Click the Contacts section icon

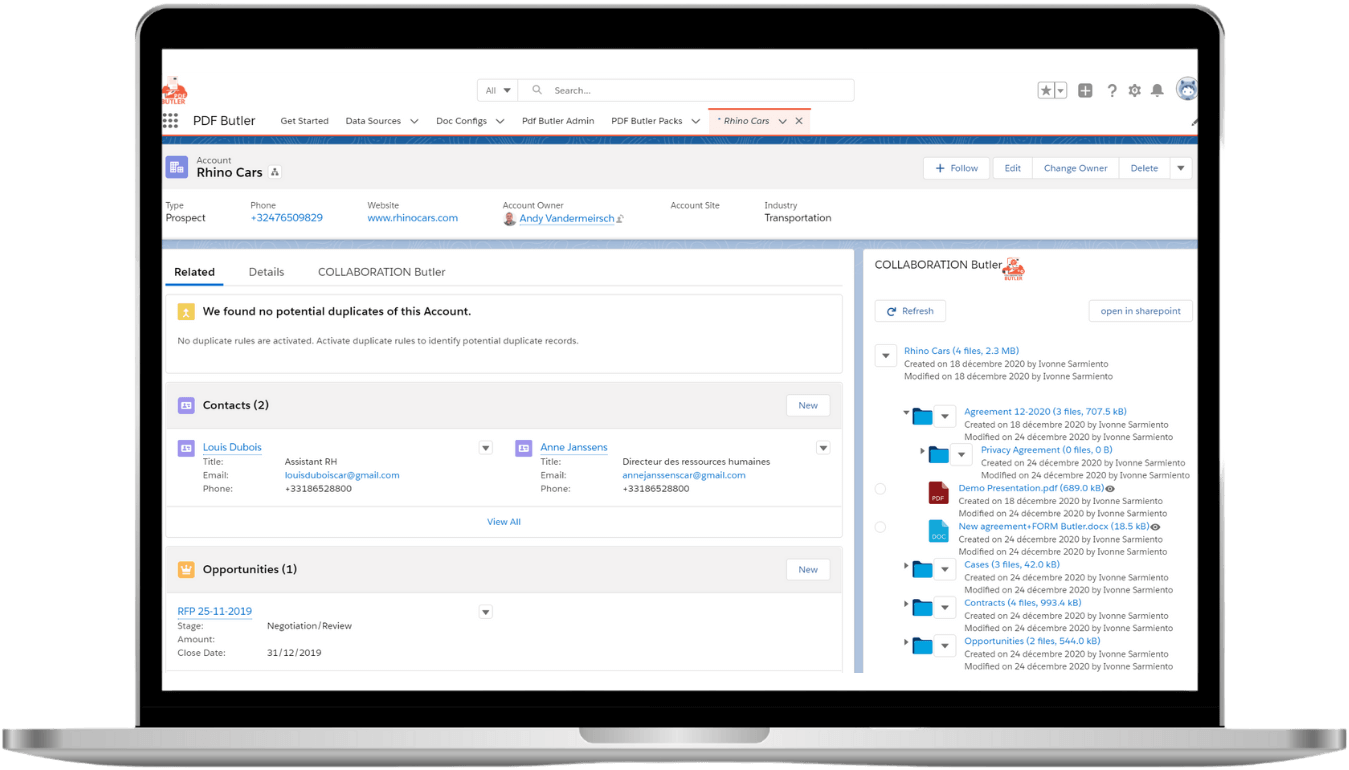(x=186, y=405)
